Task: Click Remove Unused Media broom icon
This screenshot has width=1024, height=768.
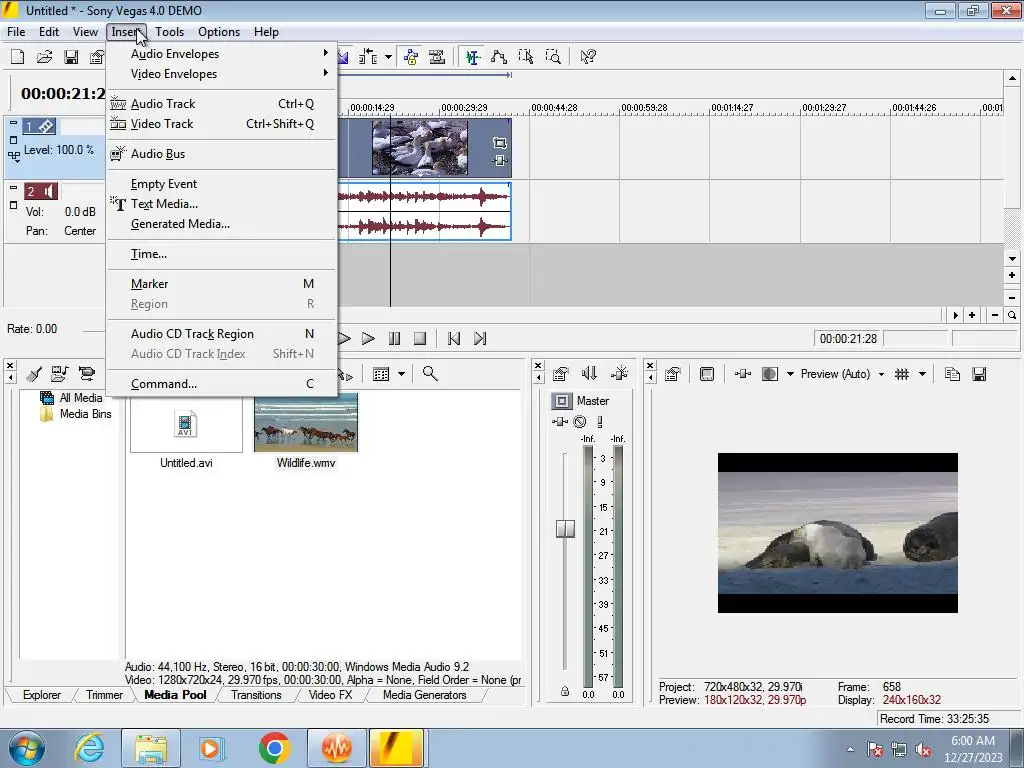Action: click(x=34, y=374)
